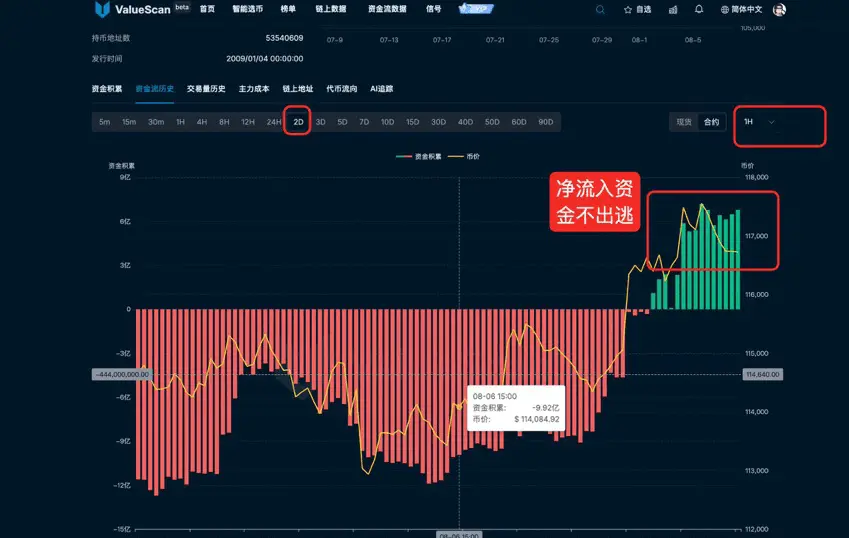Toggle 币价 legend series
This screenshot has width=849, height=538.
pos(464,156)
